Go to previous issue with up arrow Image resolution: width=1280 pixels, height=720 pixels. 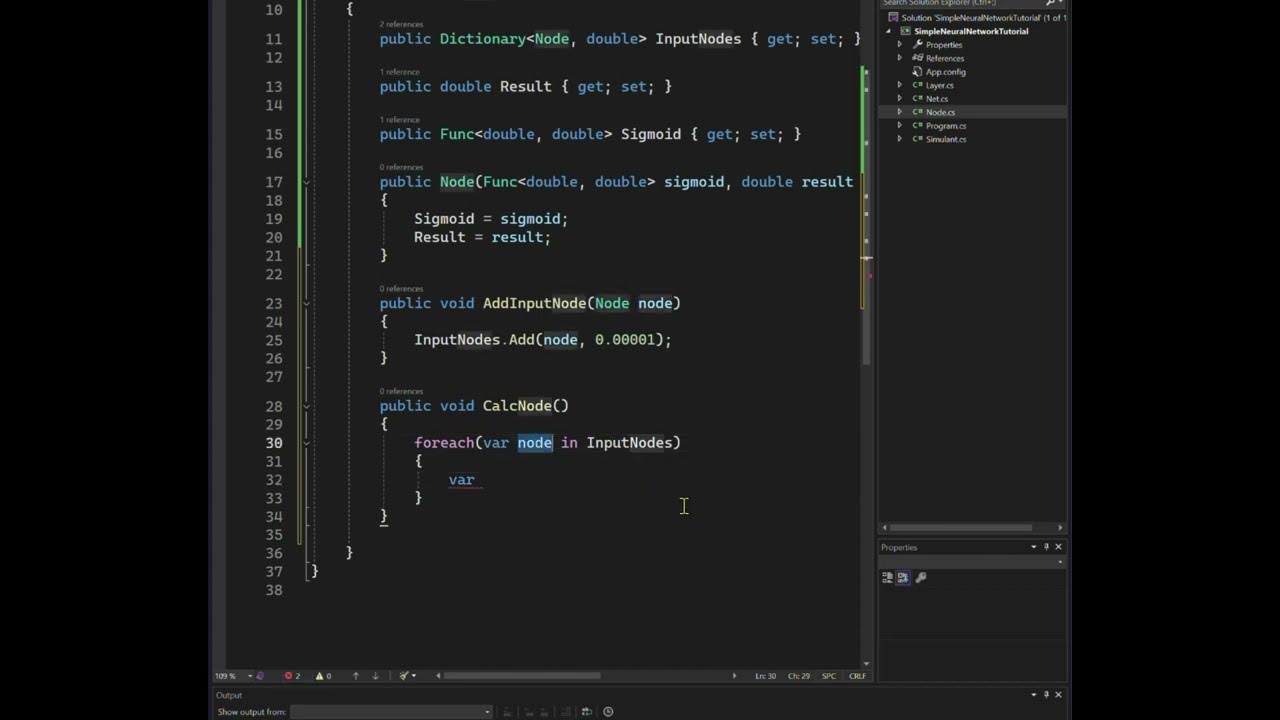[355, 676]
